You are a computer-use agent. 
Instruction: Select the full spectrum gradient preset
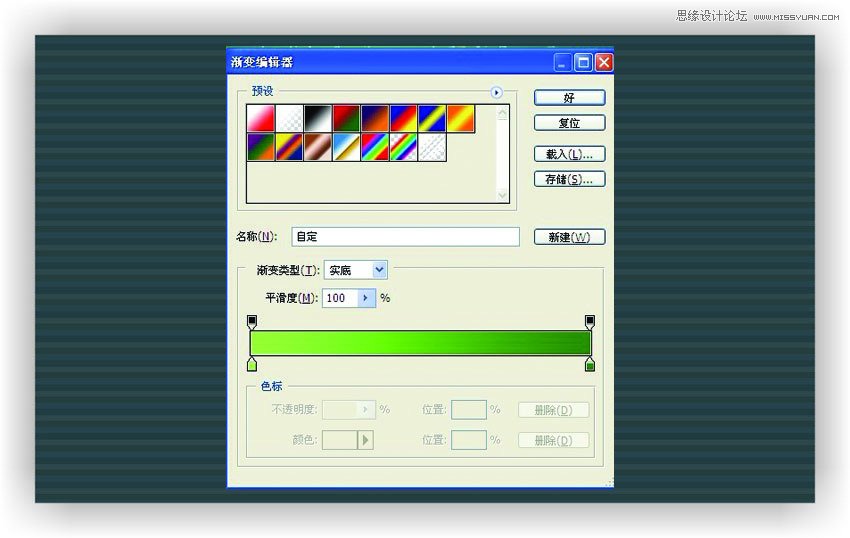point(375,147)
